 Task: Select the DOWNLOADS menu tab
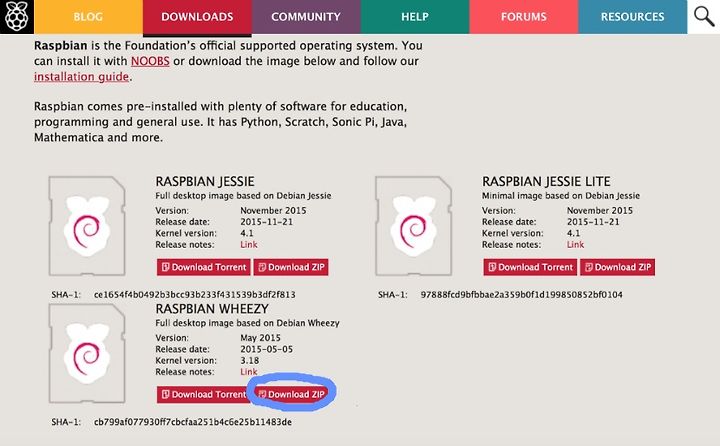point(197,17)
